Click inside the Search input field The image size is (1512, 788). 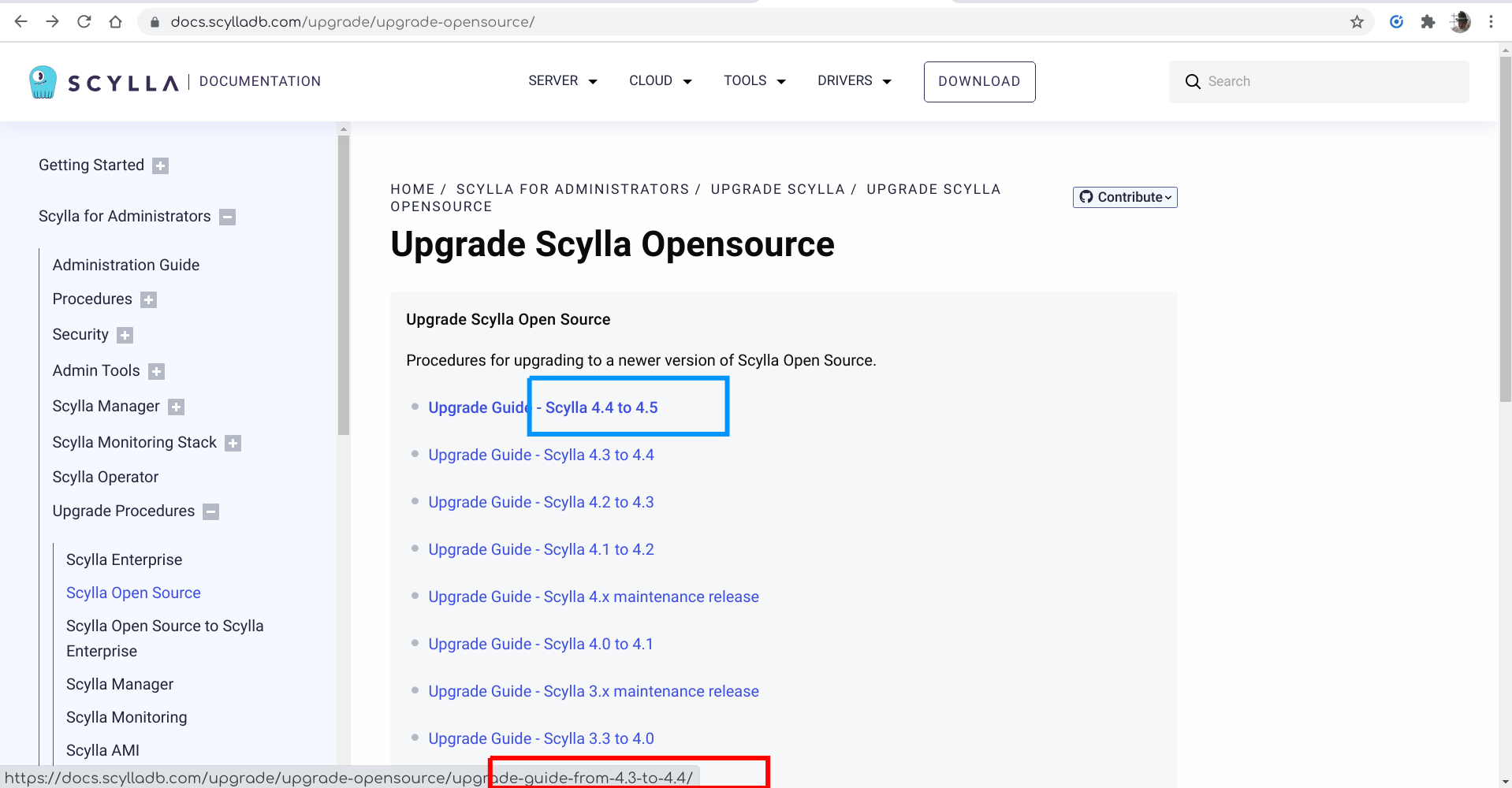pyautogui.click(x=1301, y=81)
